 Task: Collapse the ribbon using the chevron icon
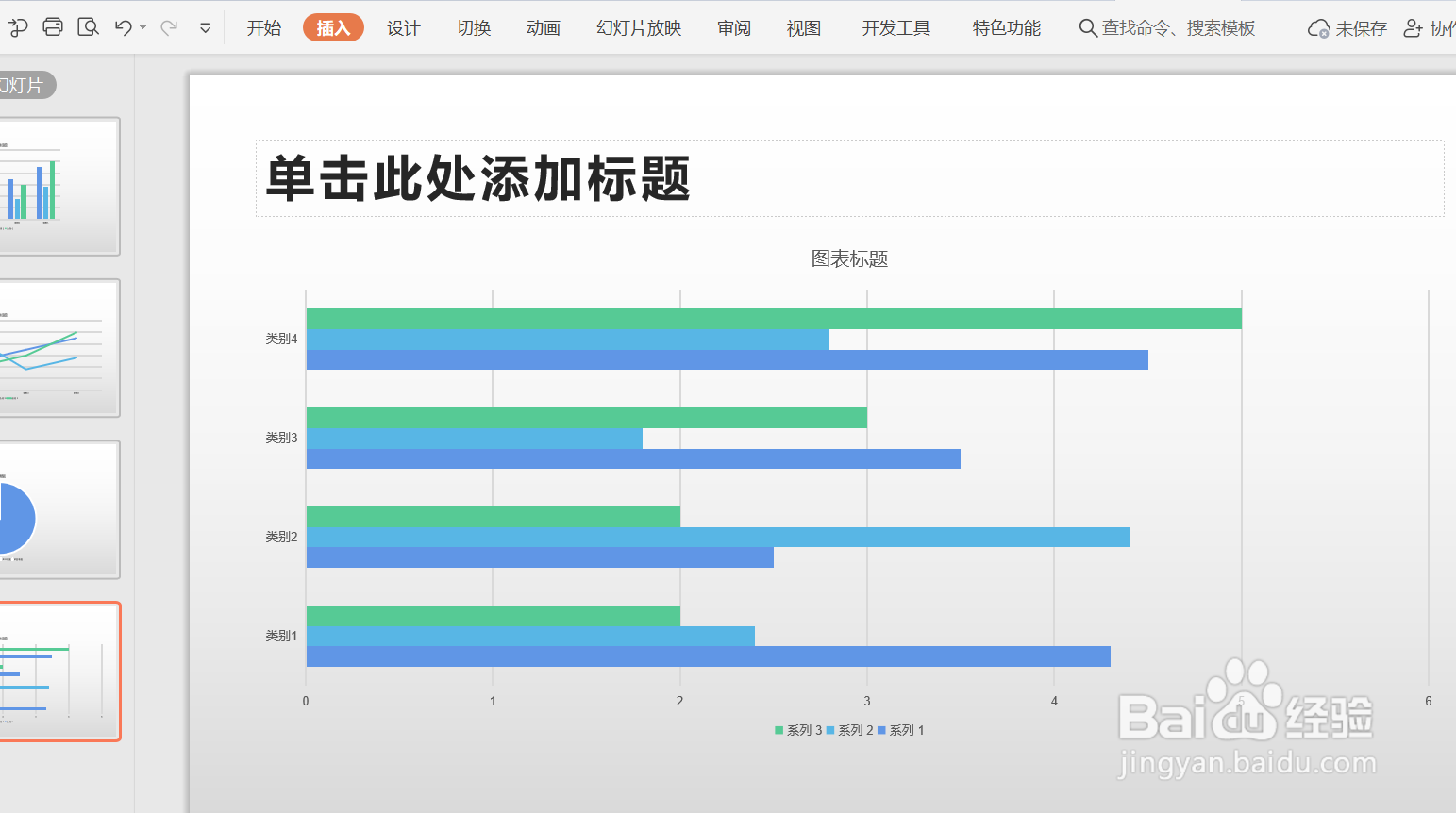pyautogui.click(x=205, y=27)
